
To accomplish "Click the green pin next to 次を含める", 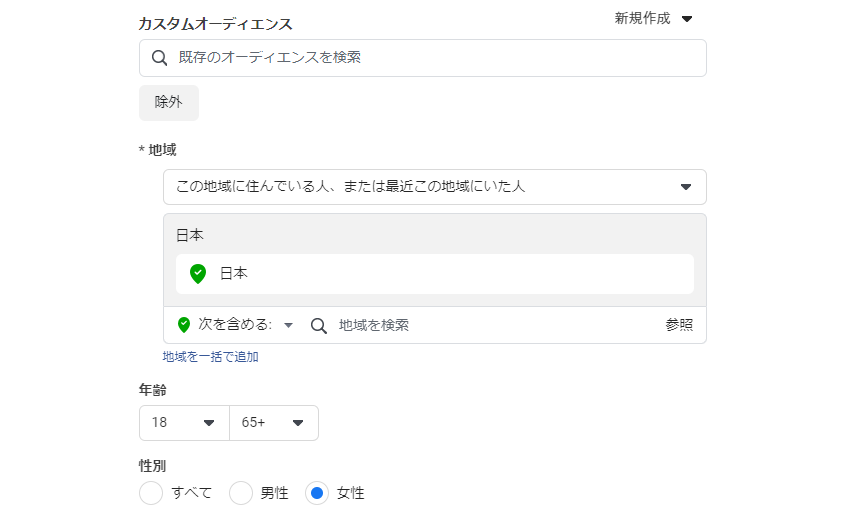I will point(184,325).
